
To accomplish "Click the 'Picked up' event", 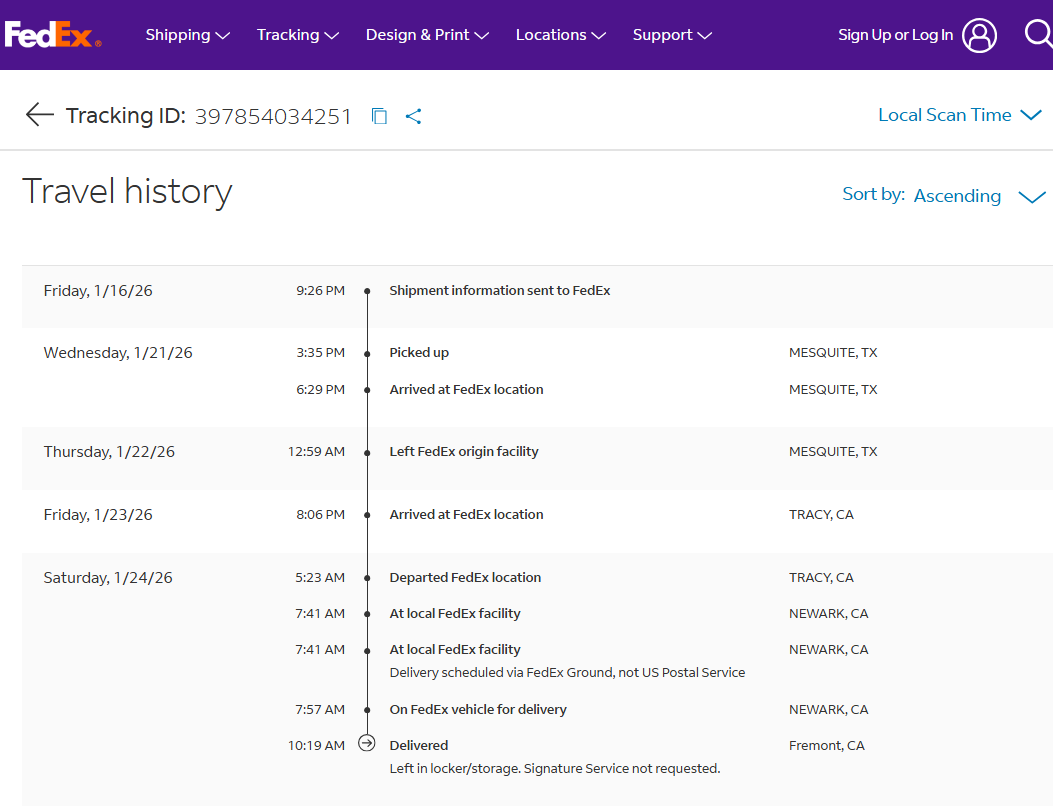I will coord(419,353).
